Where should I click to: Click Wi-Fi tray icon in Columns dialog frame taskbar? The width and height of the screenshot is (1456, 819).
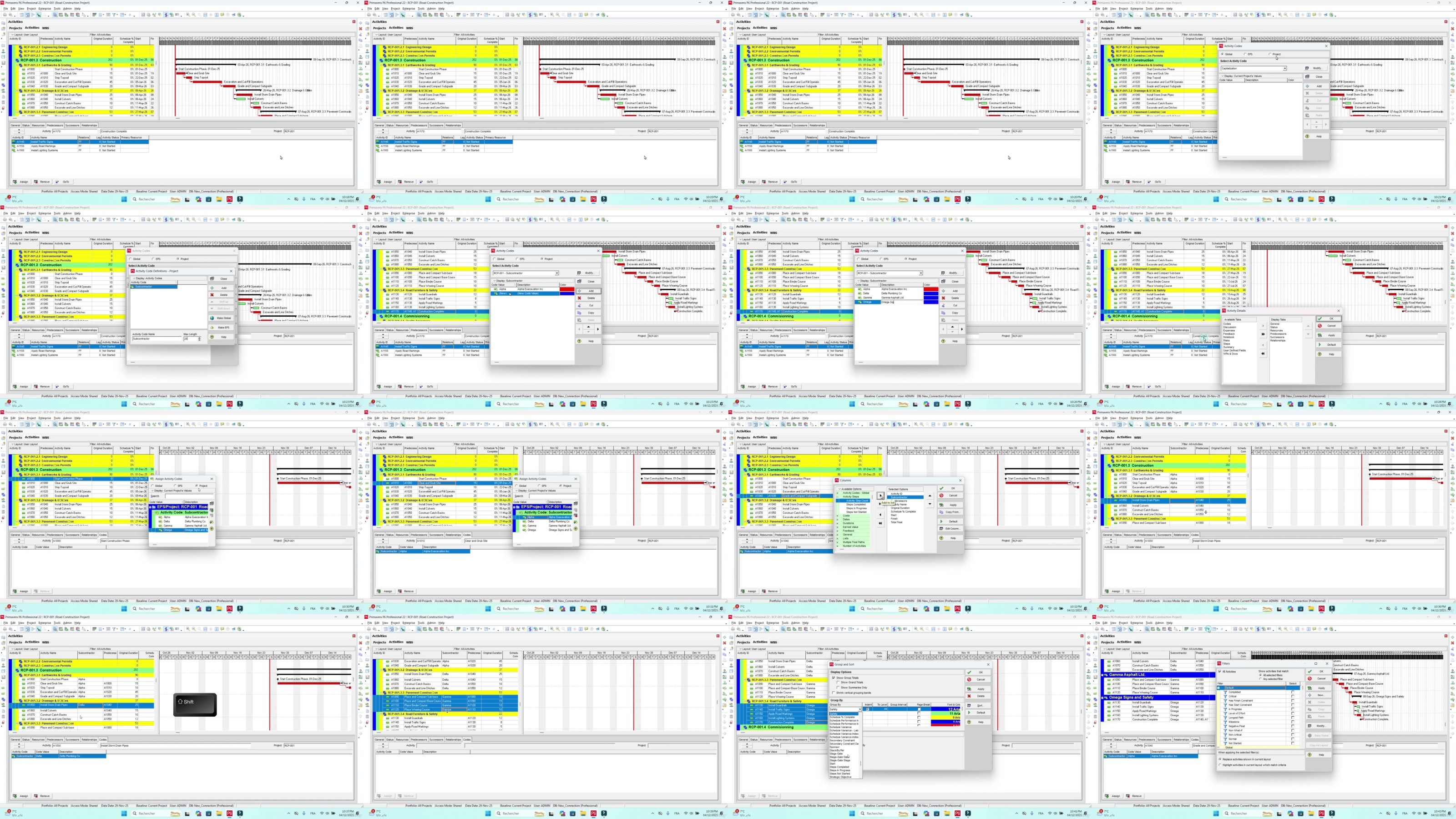click(1050, 609)
